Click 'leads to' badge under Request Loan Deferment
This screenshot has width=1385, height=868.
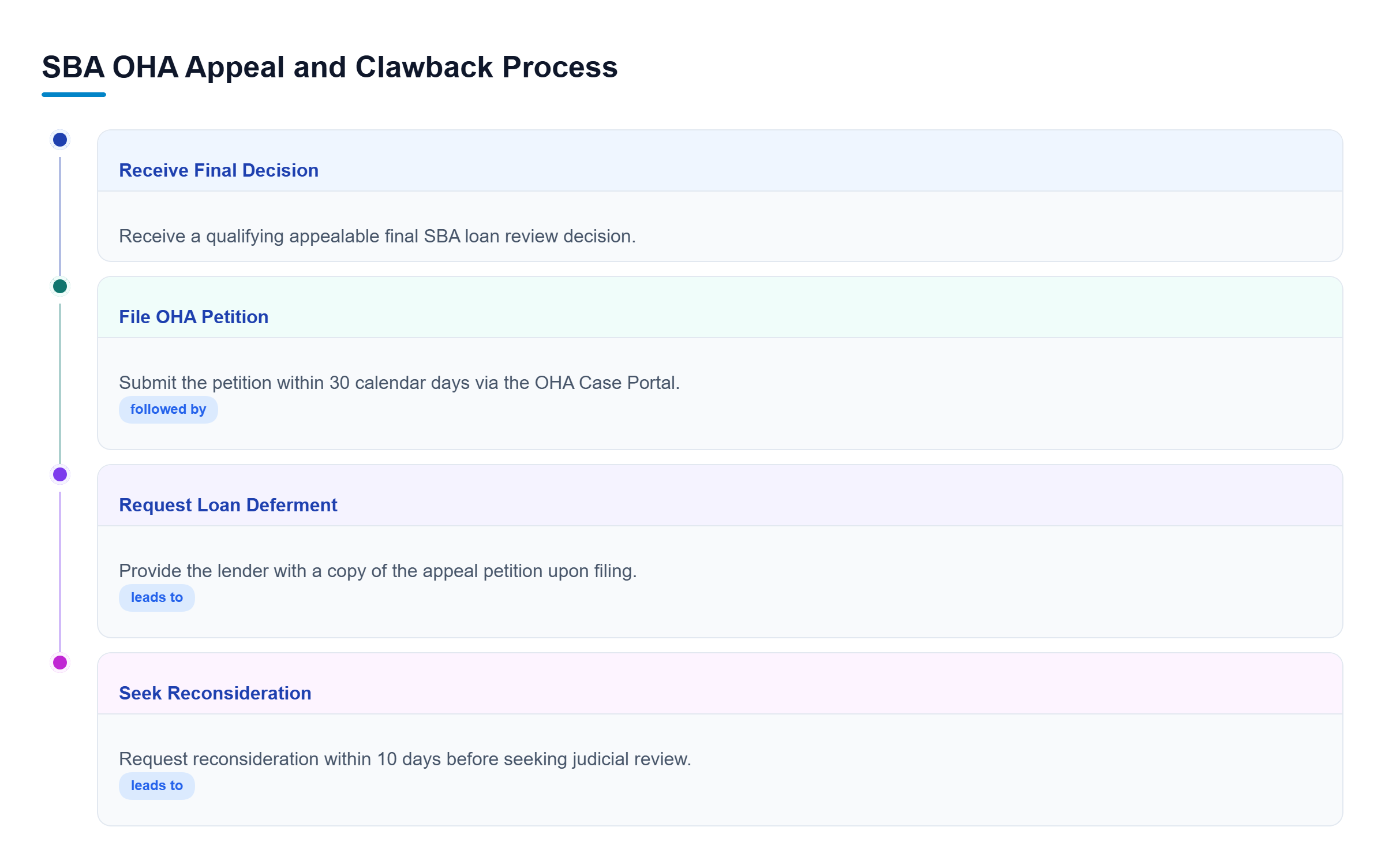point(157,597)
